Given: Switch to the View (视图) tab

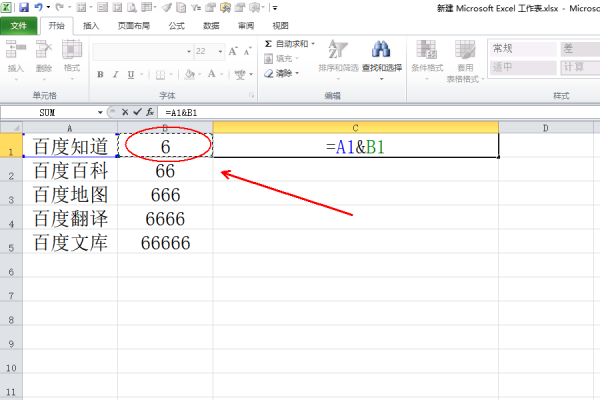Looking at the screenshot, I should tap(280, 26).
